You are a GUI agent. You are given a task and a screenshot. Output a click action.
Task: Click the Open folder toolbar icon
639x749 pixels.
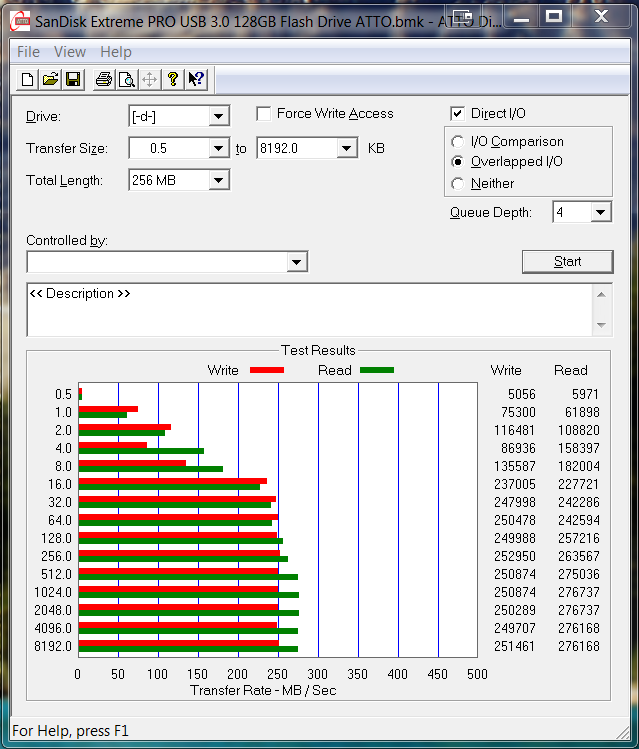50,80
